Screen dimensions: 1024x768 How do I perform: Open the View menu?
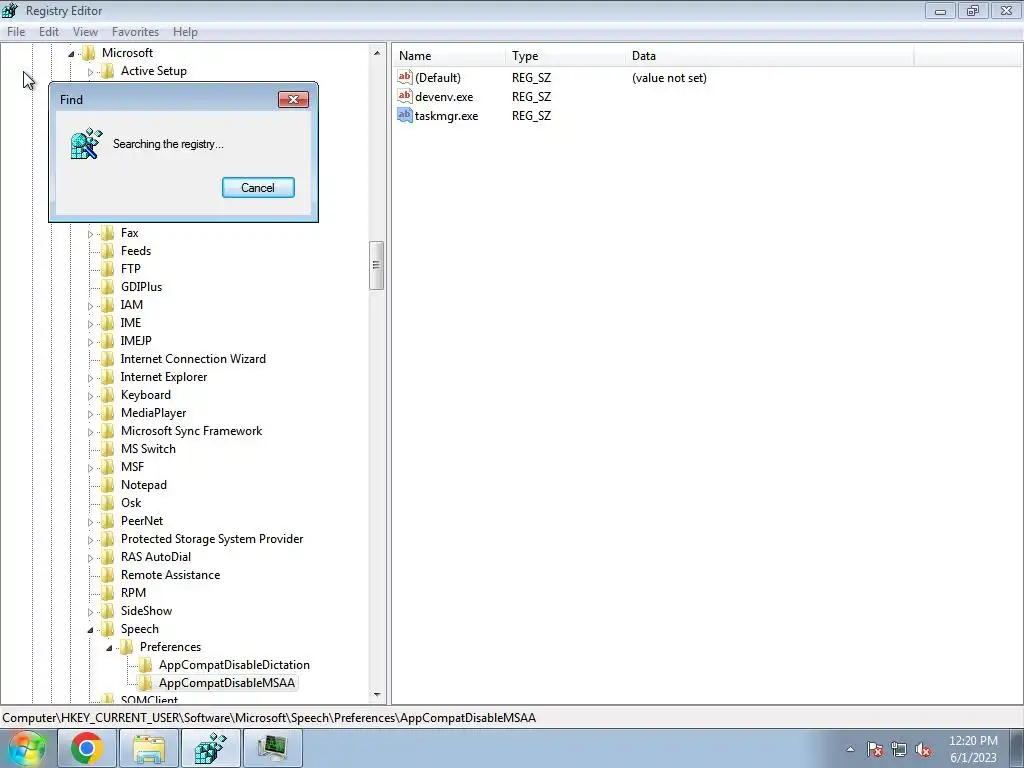[x=85, y=31]
